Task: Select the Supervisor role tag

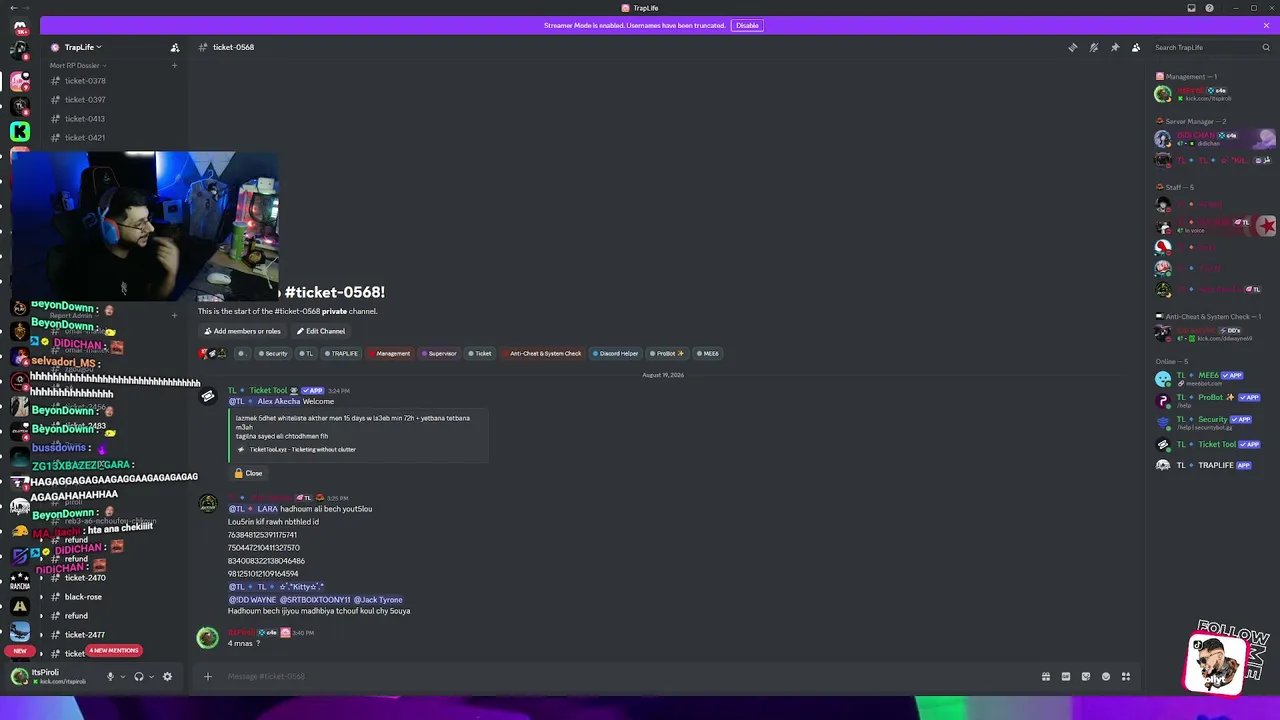Action: [440, 353]
